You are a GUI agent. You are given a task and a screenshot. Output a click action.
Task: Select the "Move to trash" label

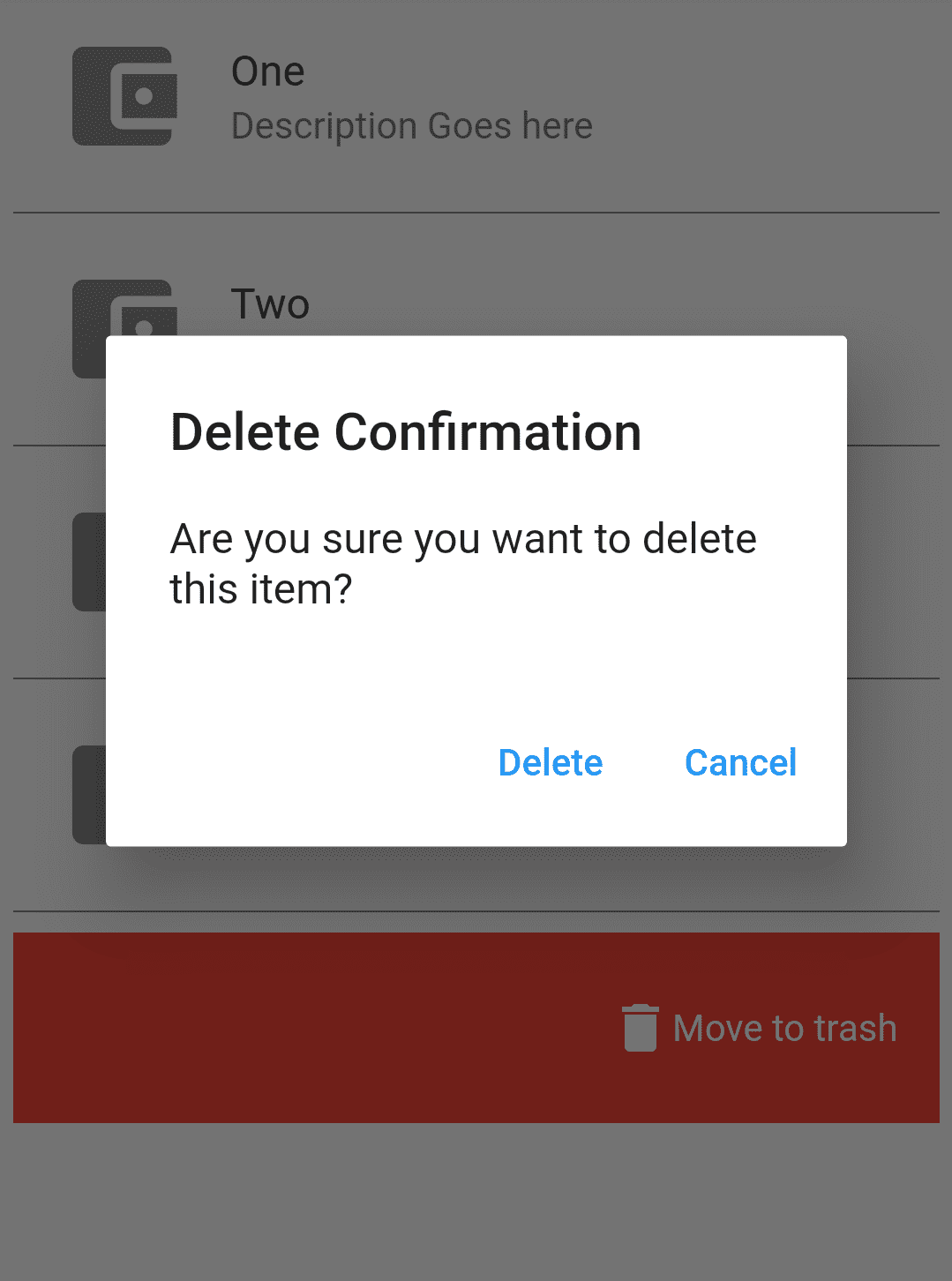[x=785, y=1028]
